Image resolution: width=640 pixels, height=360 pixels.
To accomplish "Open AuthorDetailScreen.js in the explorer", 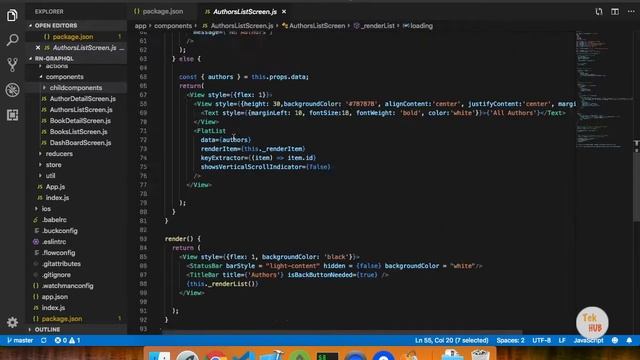I will (x=82, y=99).
